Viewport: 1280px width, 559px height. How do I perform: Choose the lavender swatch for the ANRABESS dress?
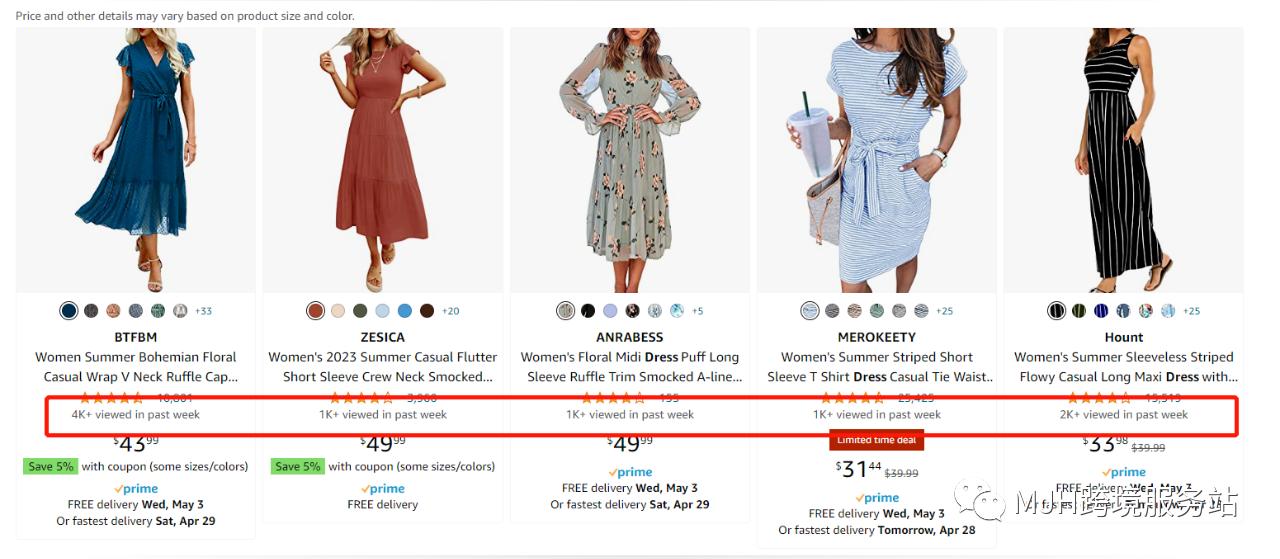610,311
